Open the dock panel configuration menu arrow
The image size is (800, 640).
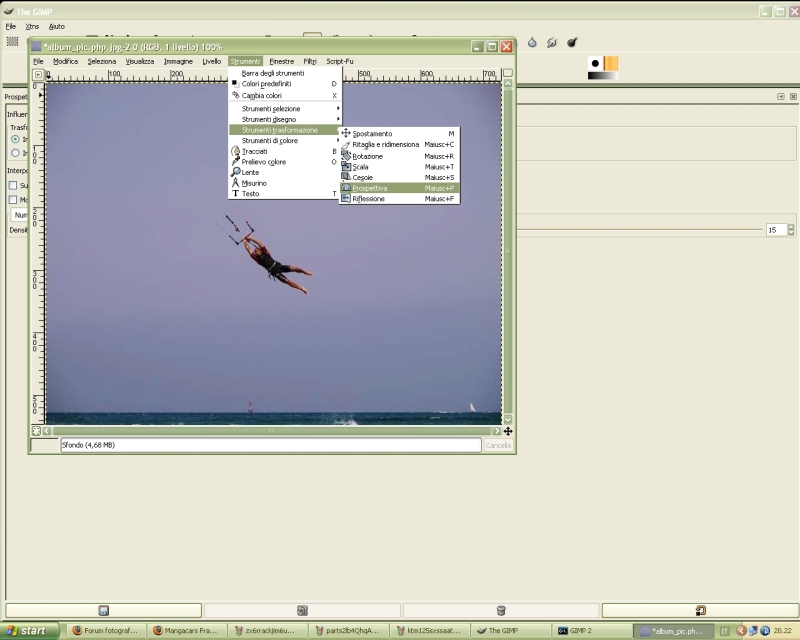(780, 97)
